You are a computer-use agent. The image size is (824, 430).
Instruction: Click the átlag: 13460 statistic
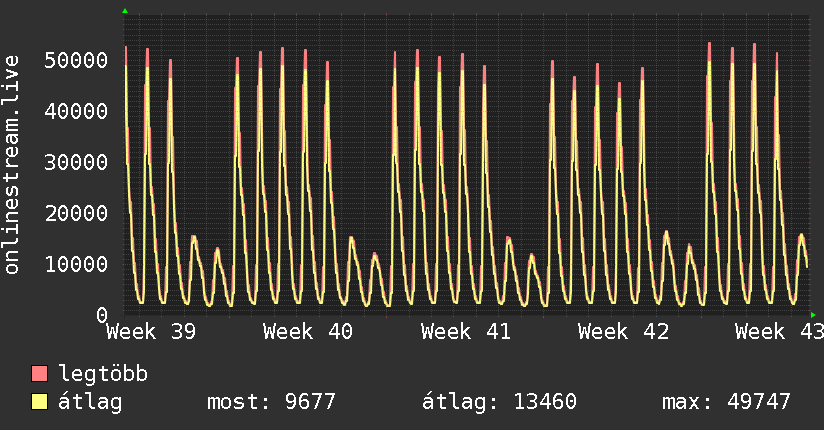pyautogui.click(x=499, y=402)
